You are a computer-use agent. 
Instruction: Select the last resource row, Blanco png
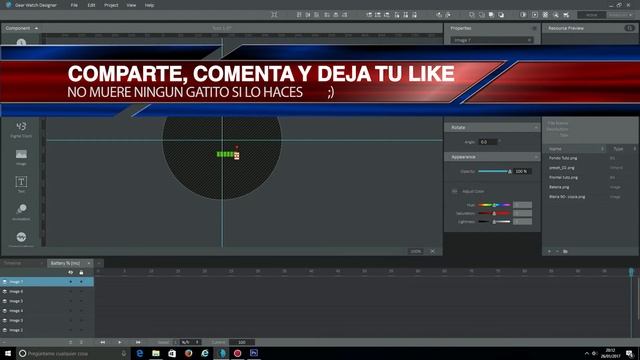click(x=590, y=197)
